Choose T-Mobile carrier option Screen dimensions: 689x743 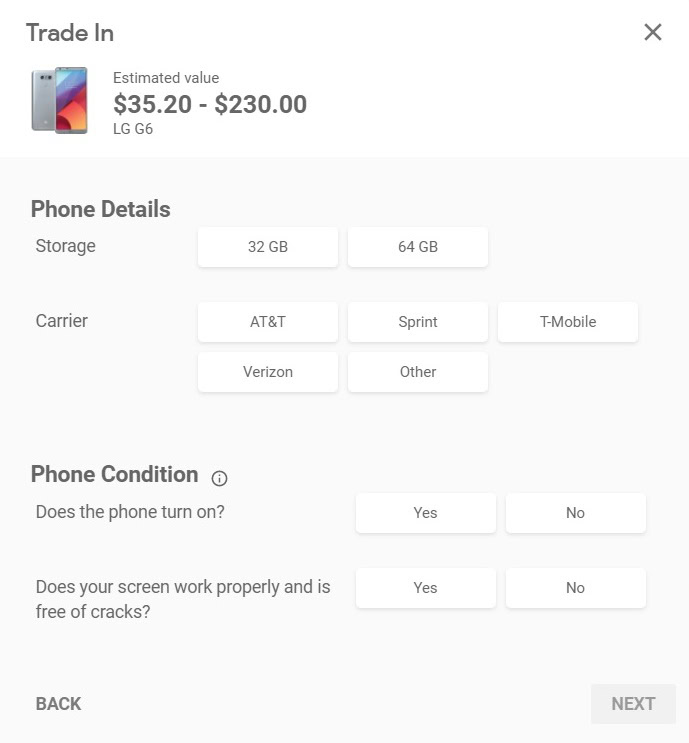568,322
